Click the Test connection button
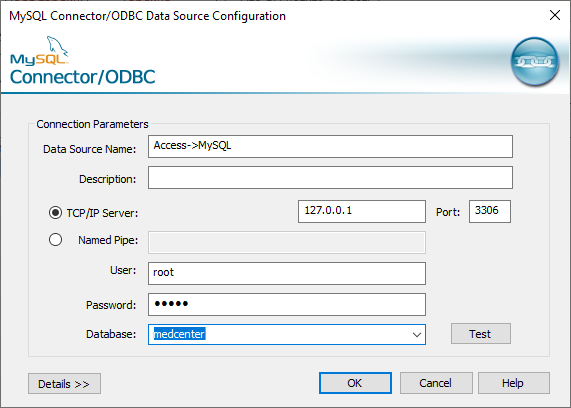 (x=481, y=334)
